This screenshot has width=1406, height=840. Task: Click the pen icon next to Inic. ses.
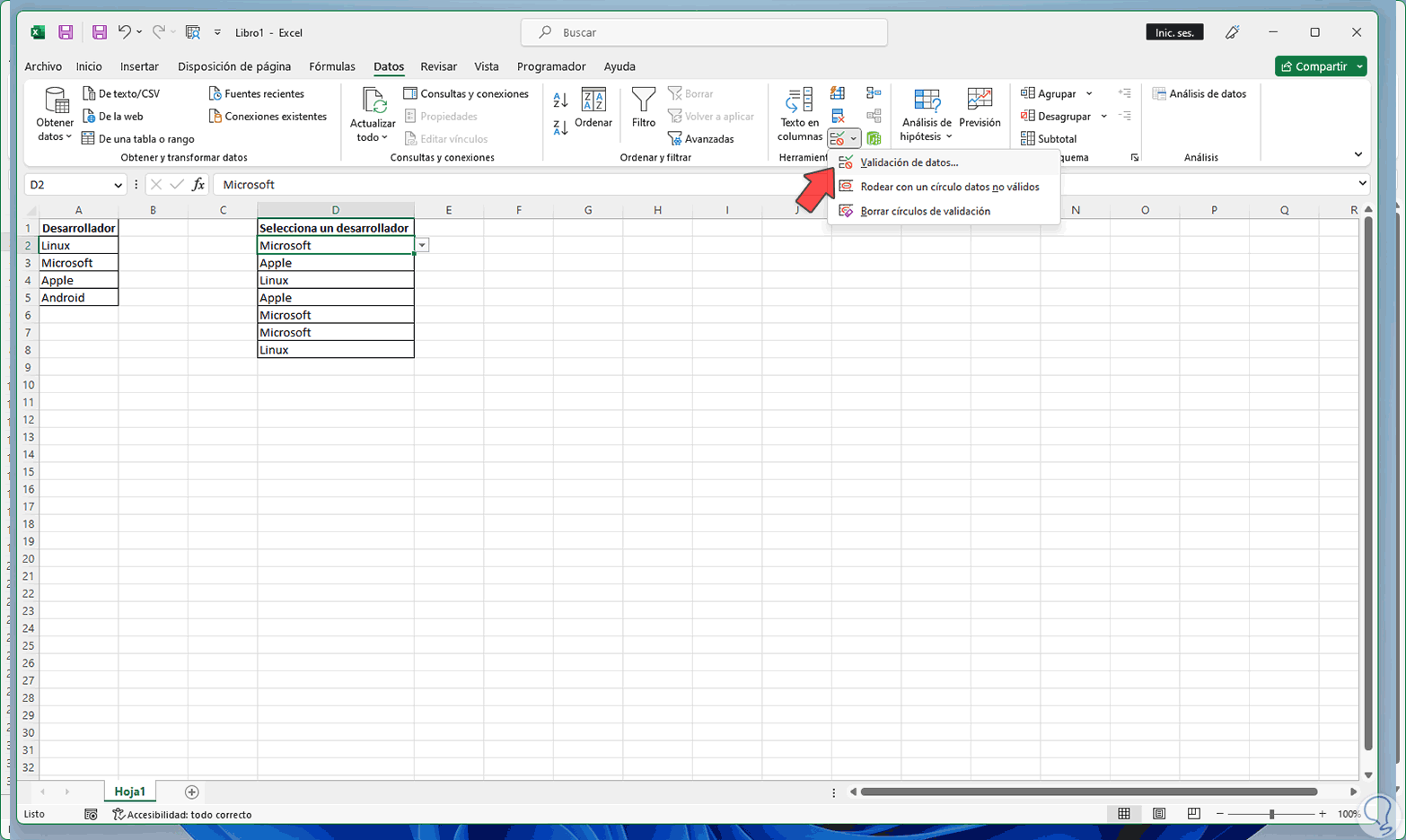pyautogui.click(x=1233, y=32)
